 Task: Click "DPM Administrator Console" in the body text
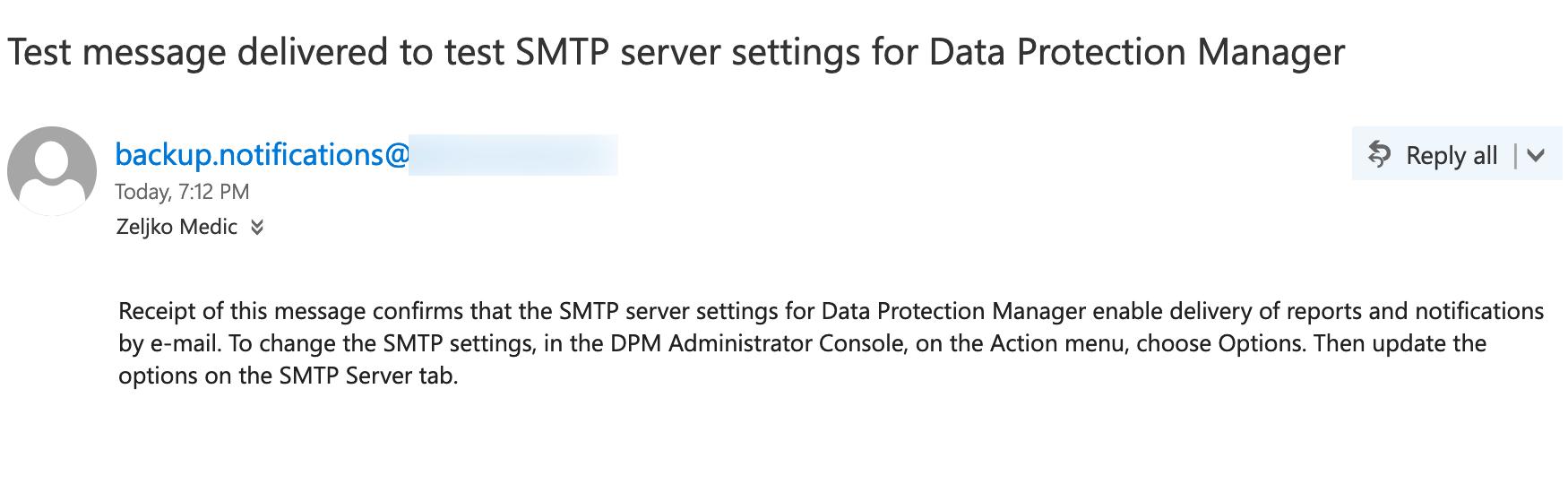(x=758, y=343)
